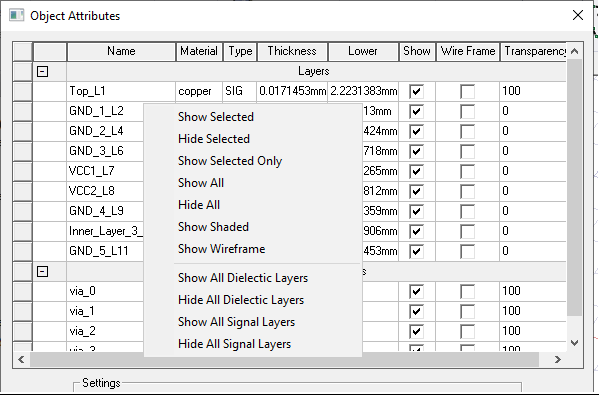Uncheck Show for GND_1_L2
This screenshot has width=599, height=400.
point(416,112)
